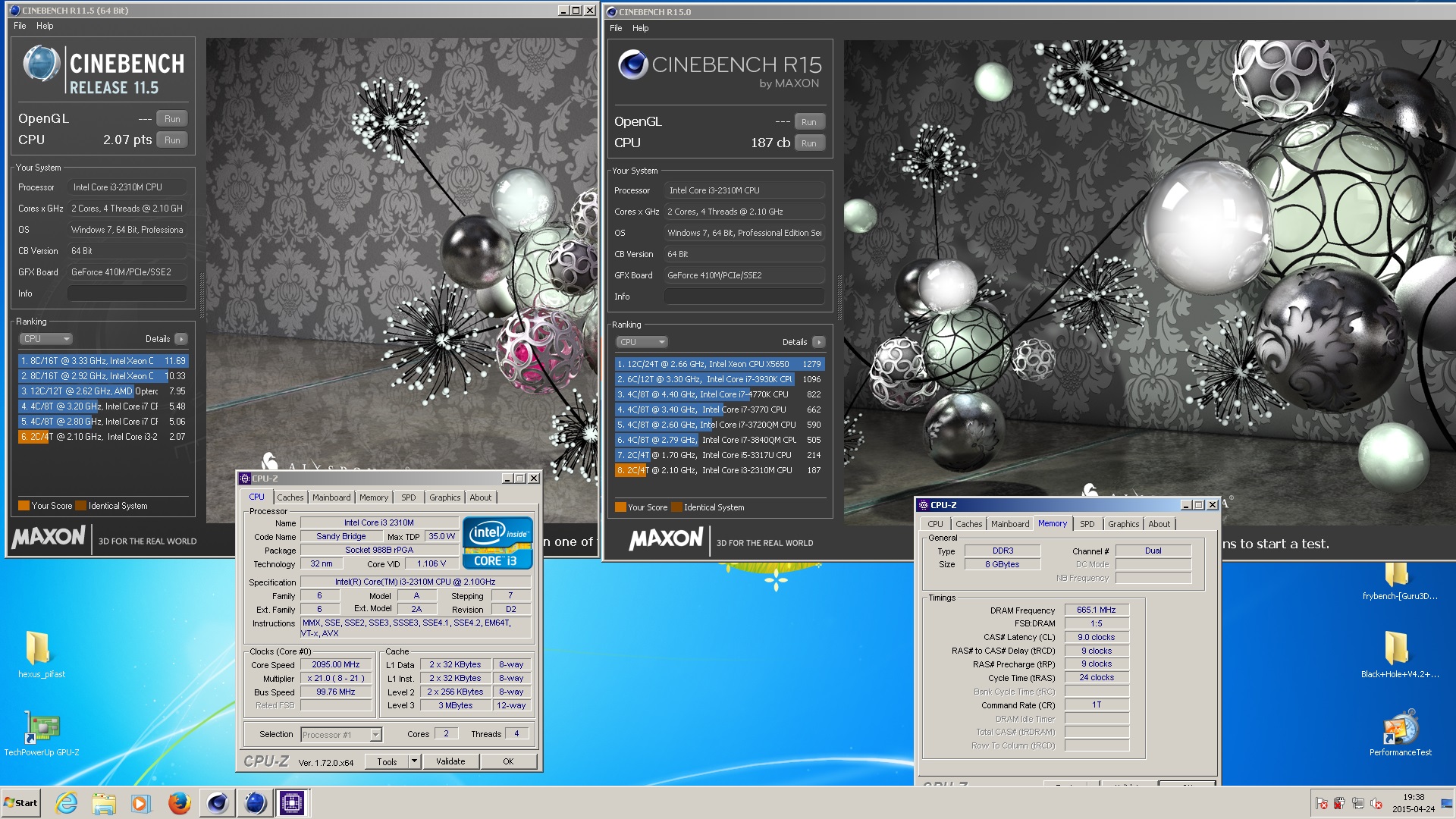Screen dimensions: 1456x819
Task: Select Core i7-4770K 822 ranking row
Action: pos(720,394)
